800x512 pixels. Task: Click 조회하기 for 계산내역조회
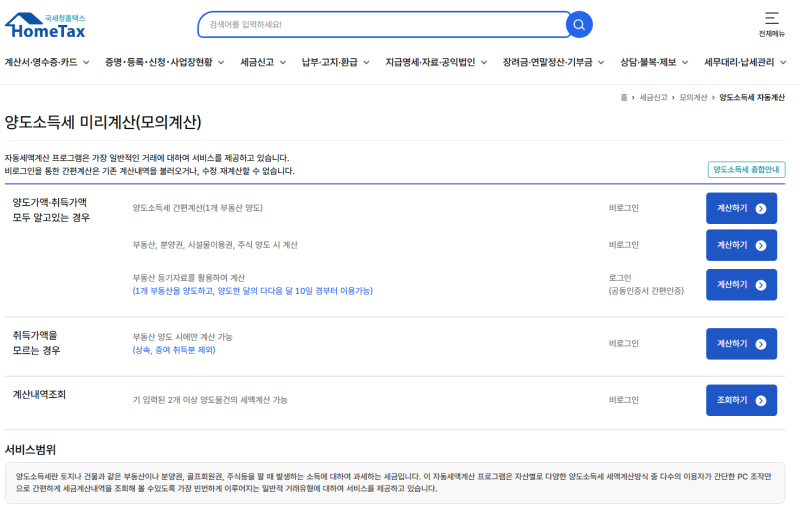click(x=741, y=400)
